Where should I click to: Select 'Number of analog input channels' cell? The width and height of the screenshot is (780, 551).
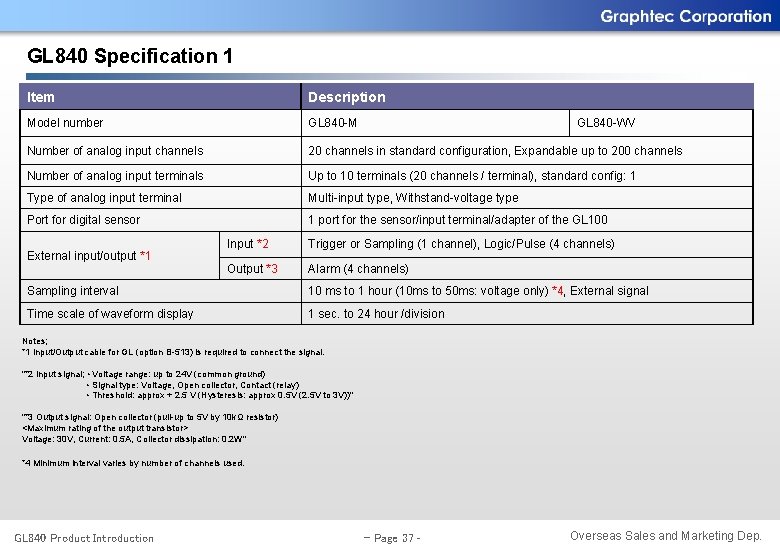(x=160, y=151)
